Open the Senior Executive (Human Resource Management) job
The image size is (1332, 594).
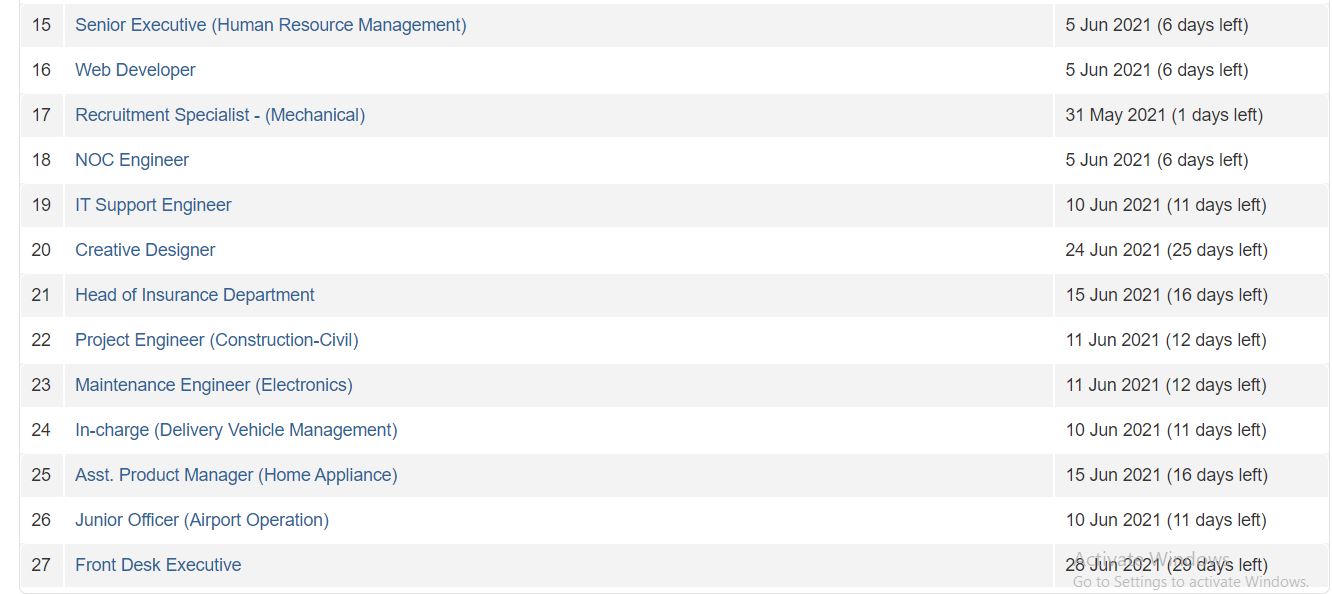[x=270, y=25]
